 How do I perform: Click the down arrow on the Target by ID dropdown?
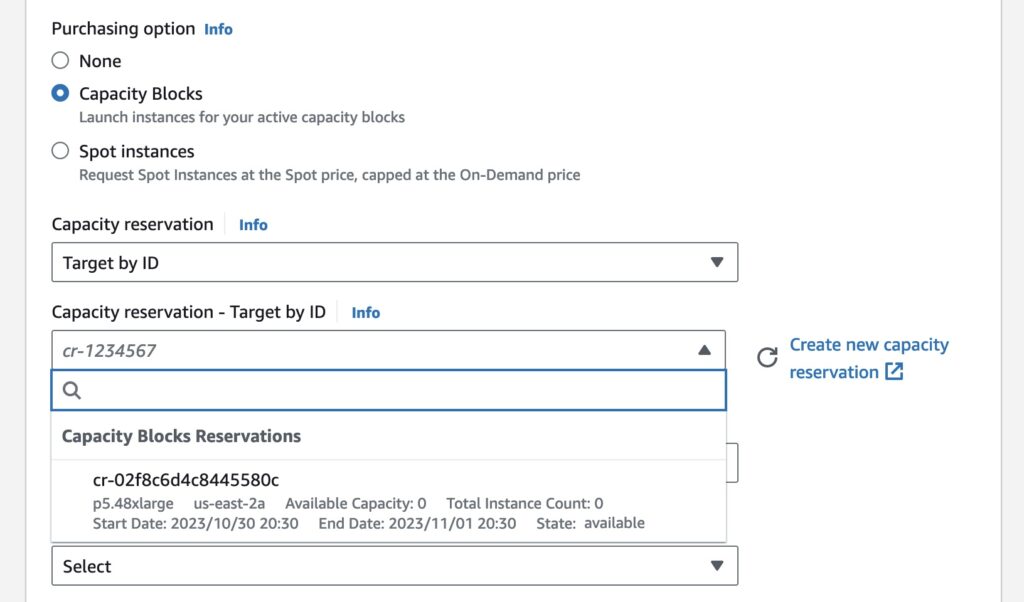(x=717, y=262)
